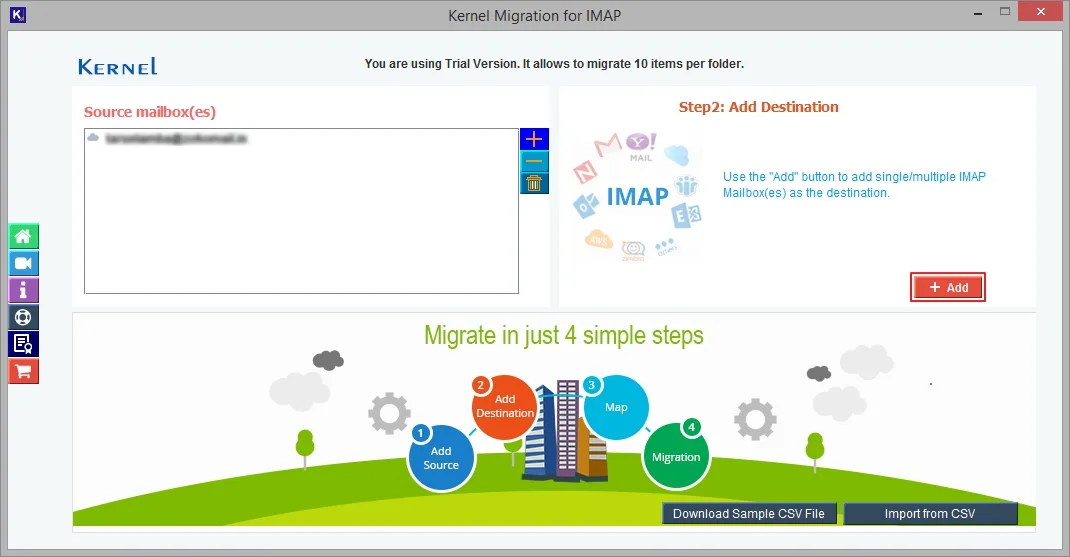1070x557 pixels.
Task: Click the Migrate in just 4 simple steps title
Action: tap(564, 335)
